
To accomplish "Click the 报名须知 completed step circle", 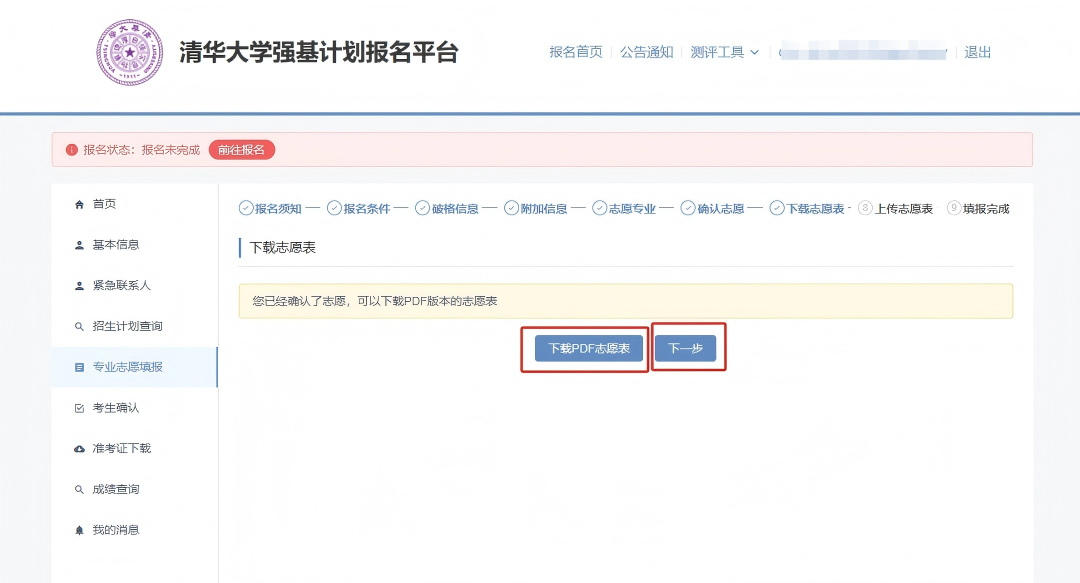I will click(x=246, y=208).
